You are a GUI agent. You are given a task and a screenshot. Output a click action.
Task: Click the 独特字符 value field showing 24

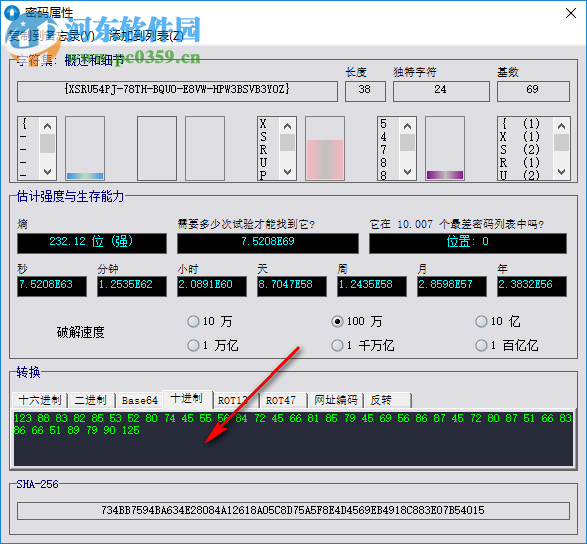coord(441,91)
